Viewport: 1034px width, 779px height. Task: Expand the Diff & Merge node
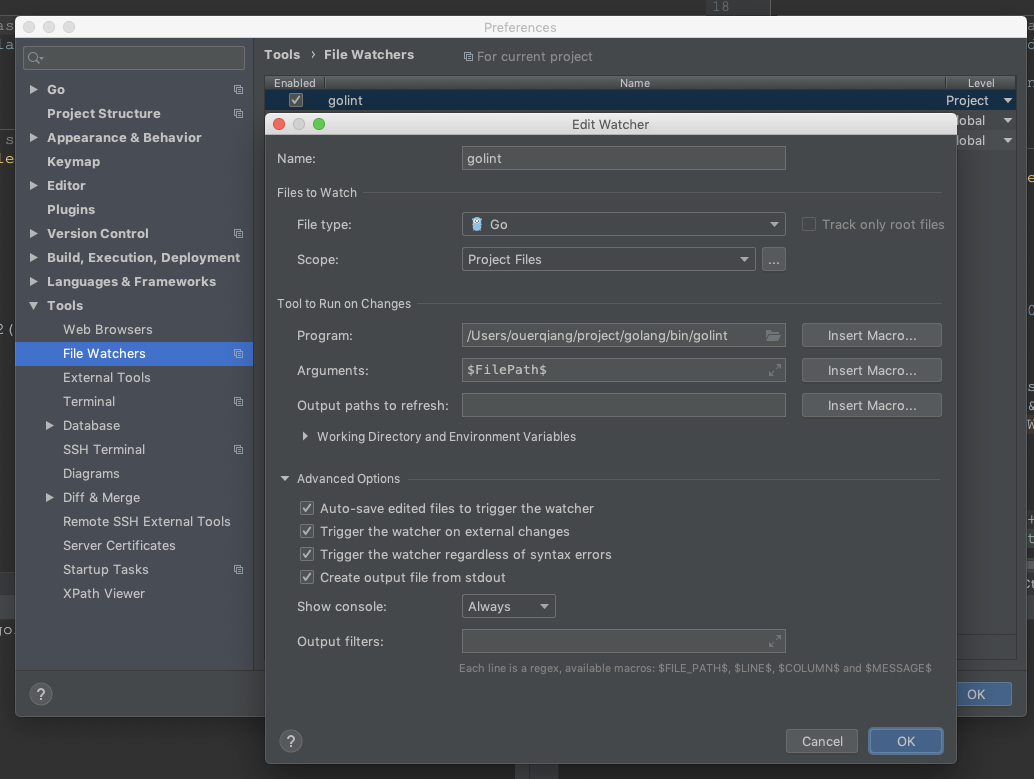point(49,497)
